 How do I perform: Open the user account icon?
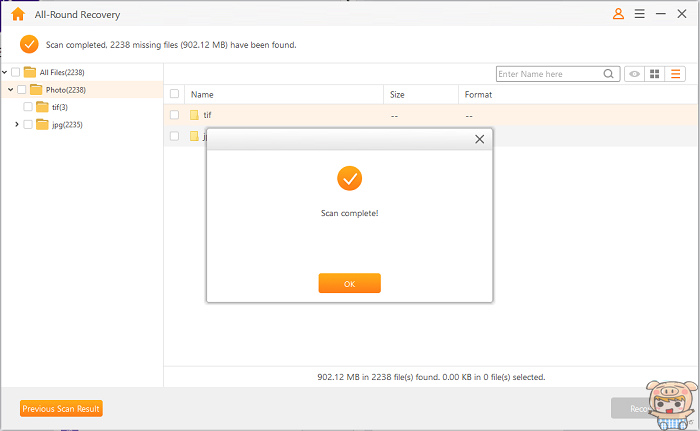(x=618, y=14)
